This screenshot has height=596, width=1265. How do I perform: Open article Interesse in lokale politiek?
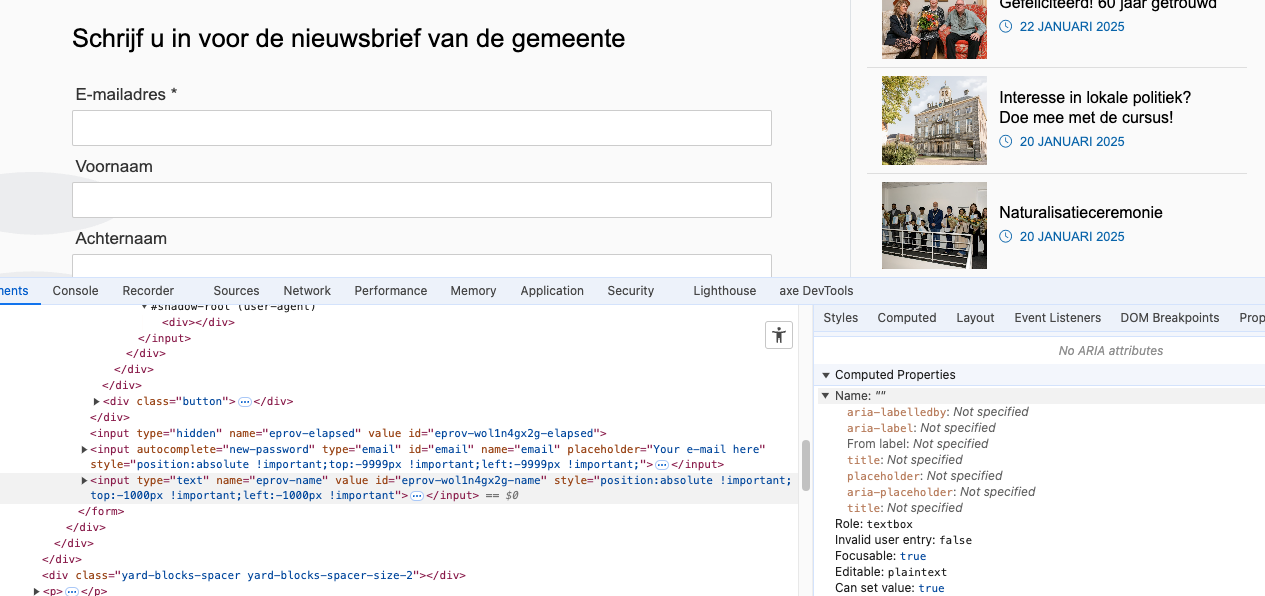[1095, 107]
